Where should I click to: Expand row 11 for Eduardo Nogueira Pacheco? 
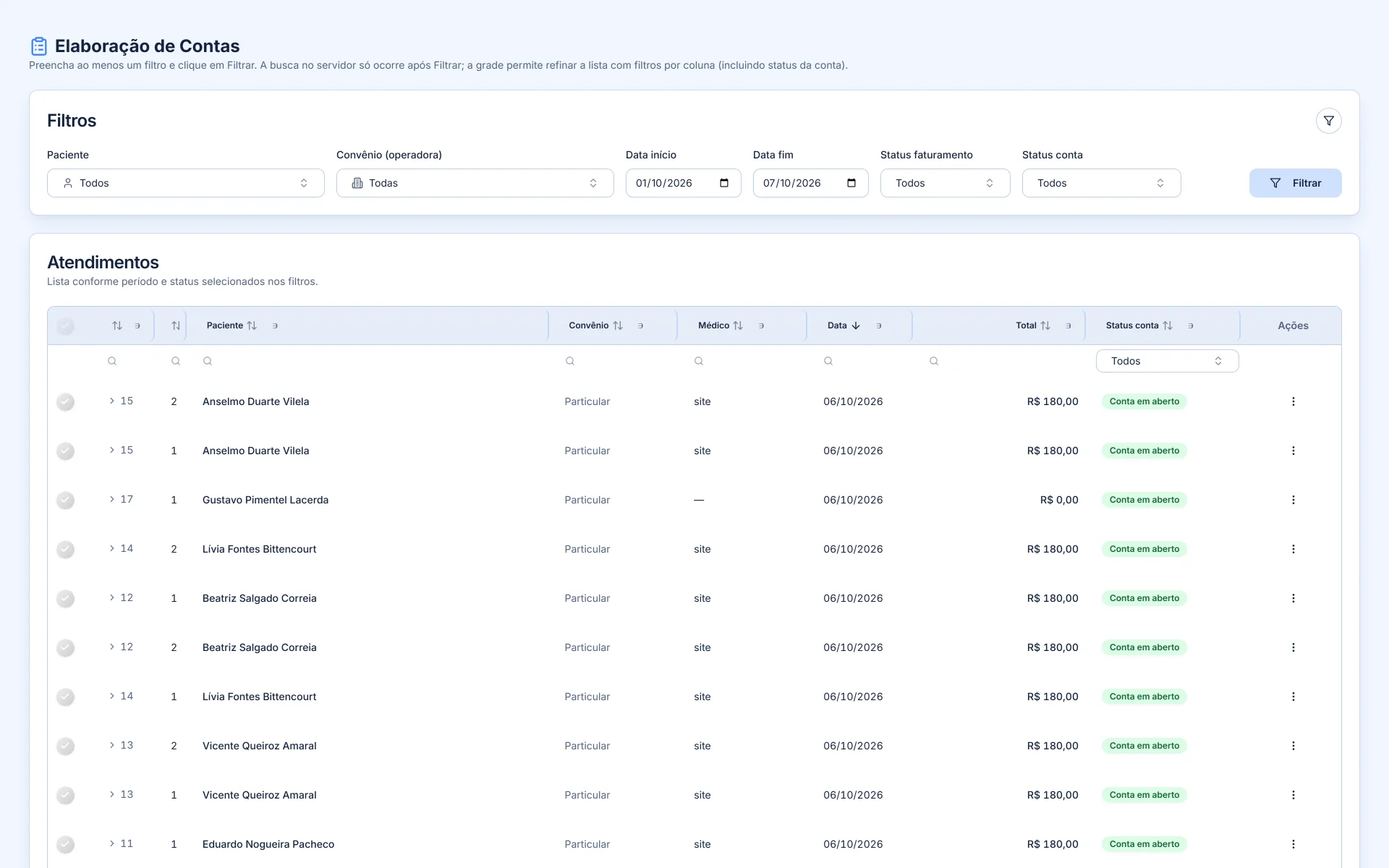point(112,843)
